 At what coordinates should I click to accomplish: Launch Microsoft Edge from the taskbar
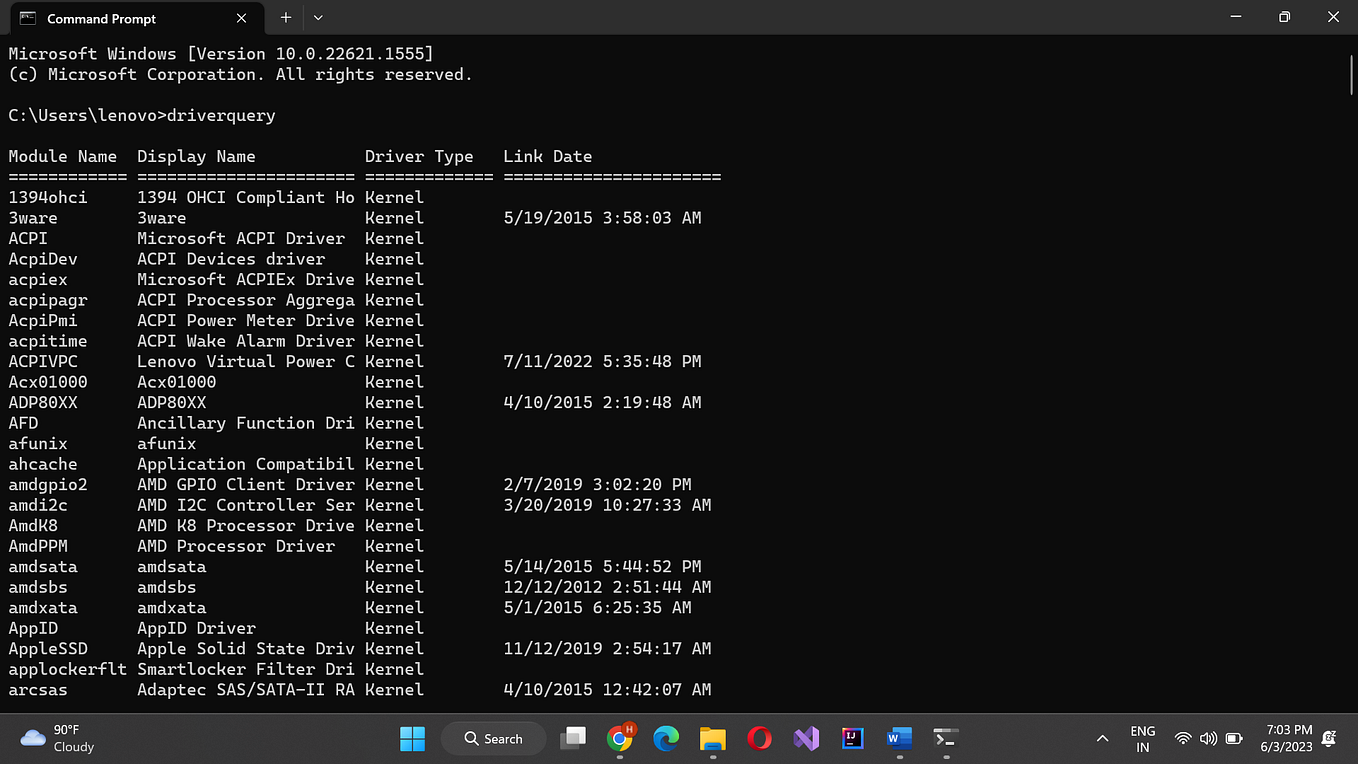(666, 738)
